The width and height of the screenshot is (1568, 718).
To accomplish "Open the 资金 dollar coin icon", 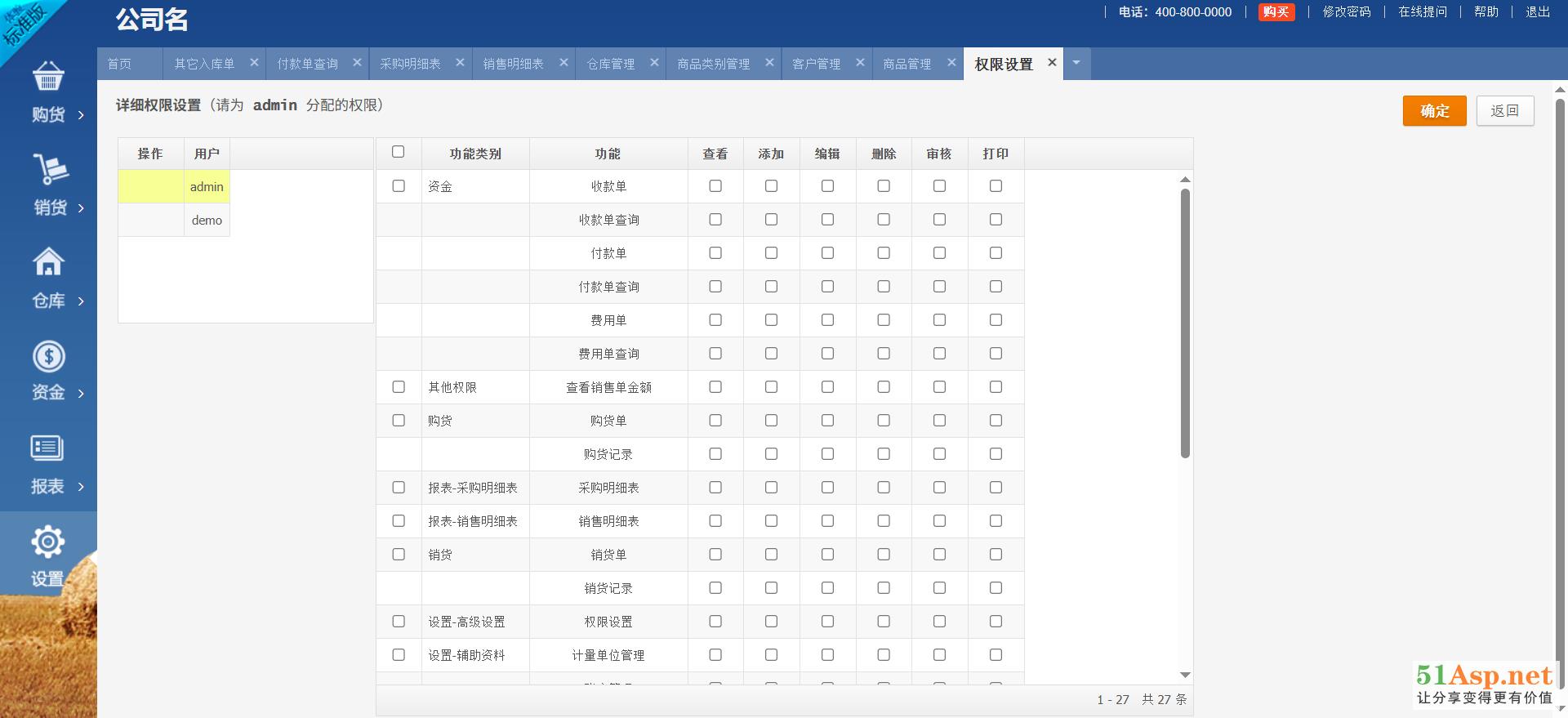I will click(x=48, y=356).
